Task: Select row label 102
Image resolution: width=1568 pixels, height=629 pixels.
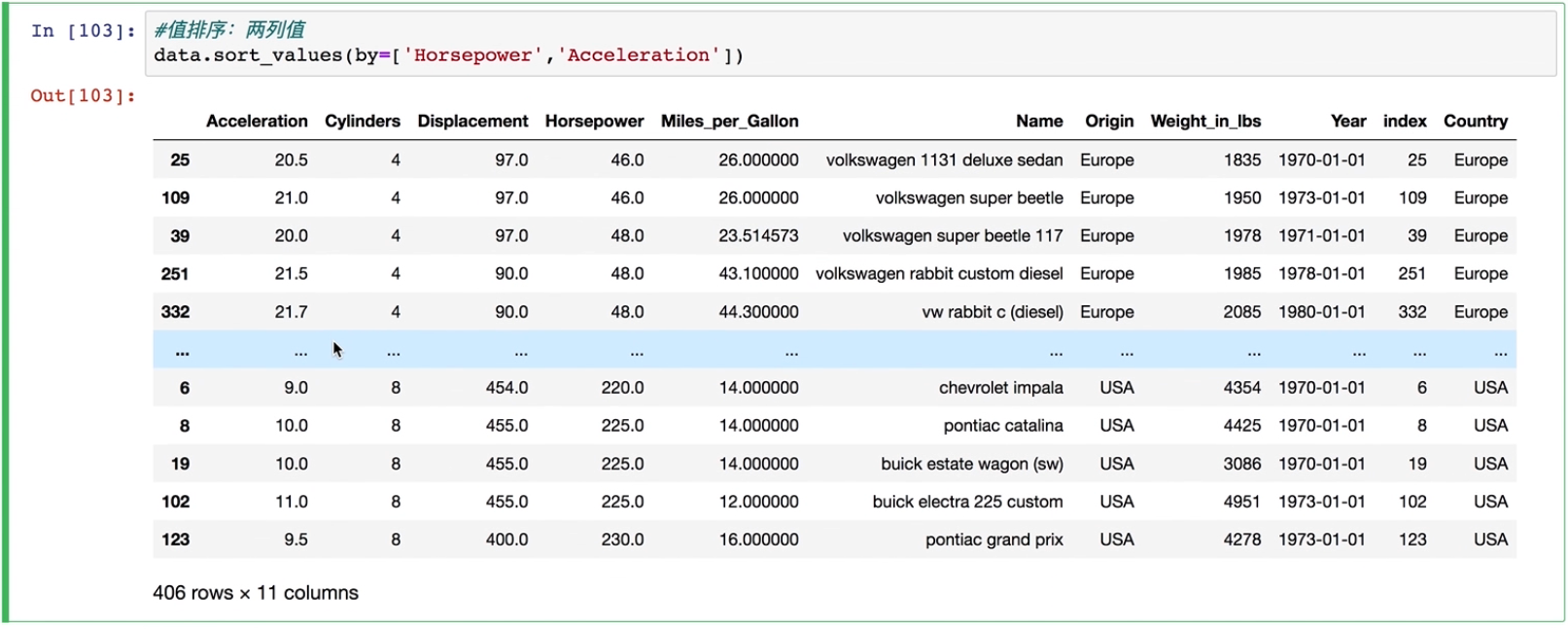Action: 175,502
